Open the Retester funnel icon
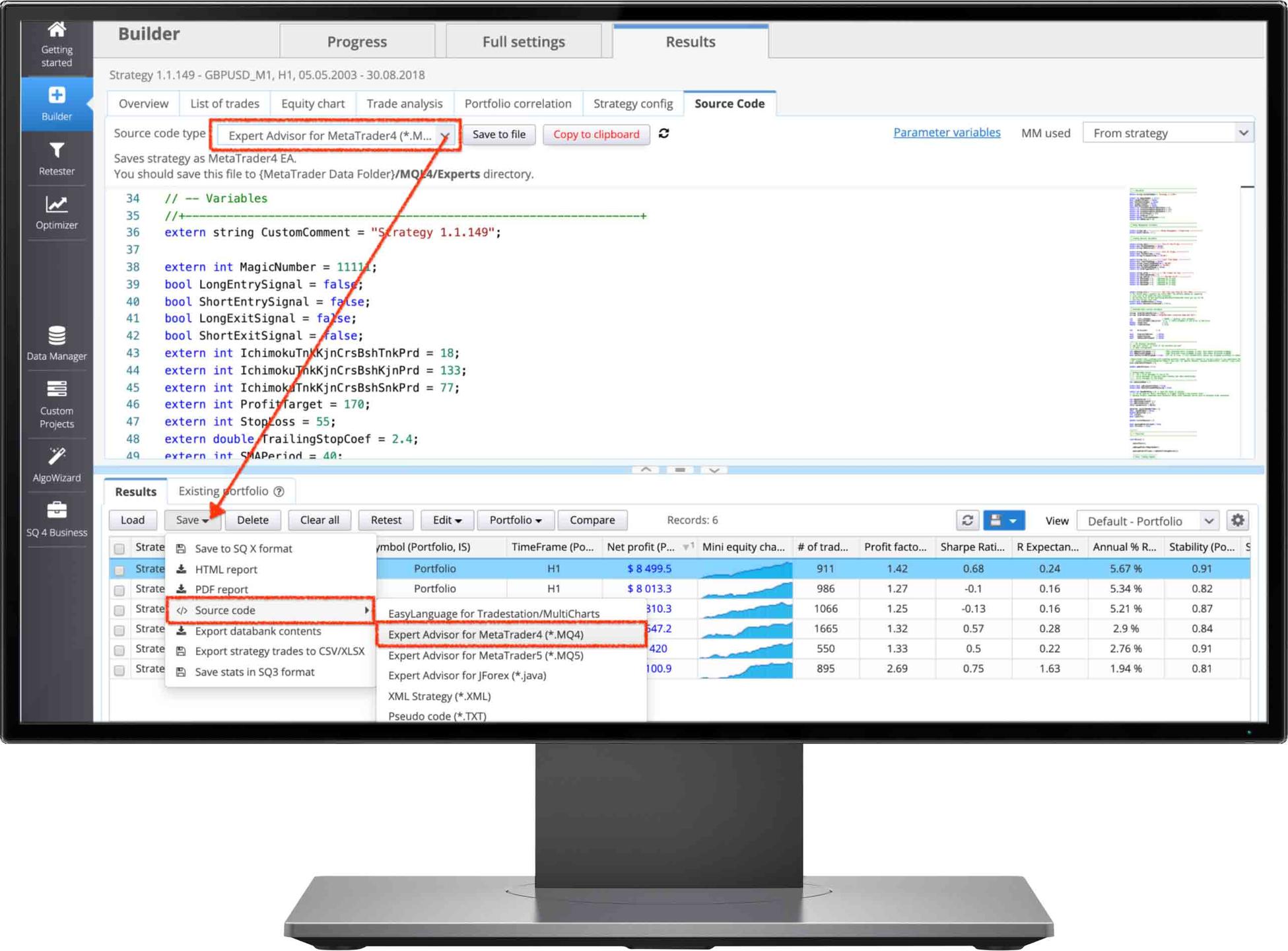This screenshot has width=1288, height=951. pos(57,158)
